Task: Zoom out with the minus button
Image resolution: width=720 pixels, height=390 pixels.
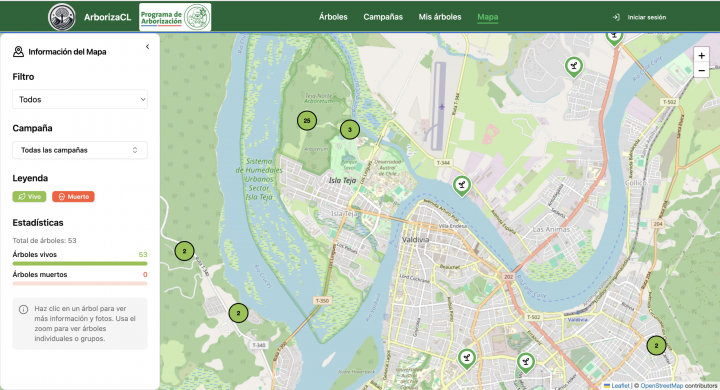Action: [701, 70]
